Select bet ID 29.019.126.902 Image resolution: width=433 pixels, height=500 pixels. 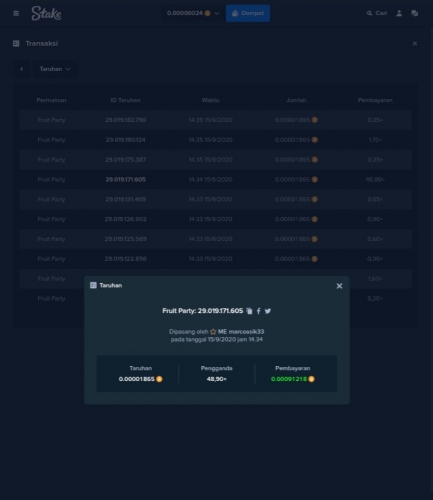(126, 219)
